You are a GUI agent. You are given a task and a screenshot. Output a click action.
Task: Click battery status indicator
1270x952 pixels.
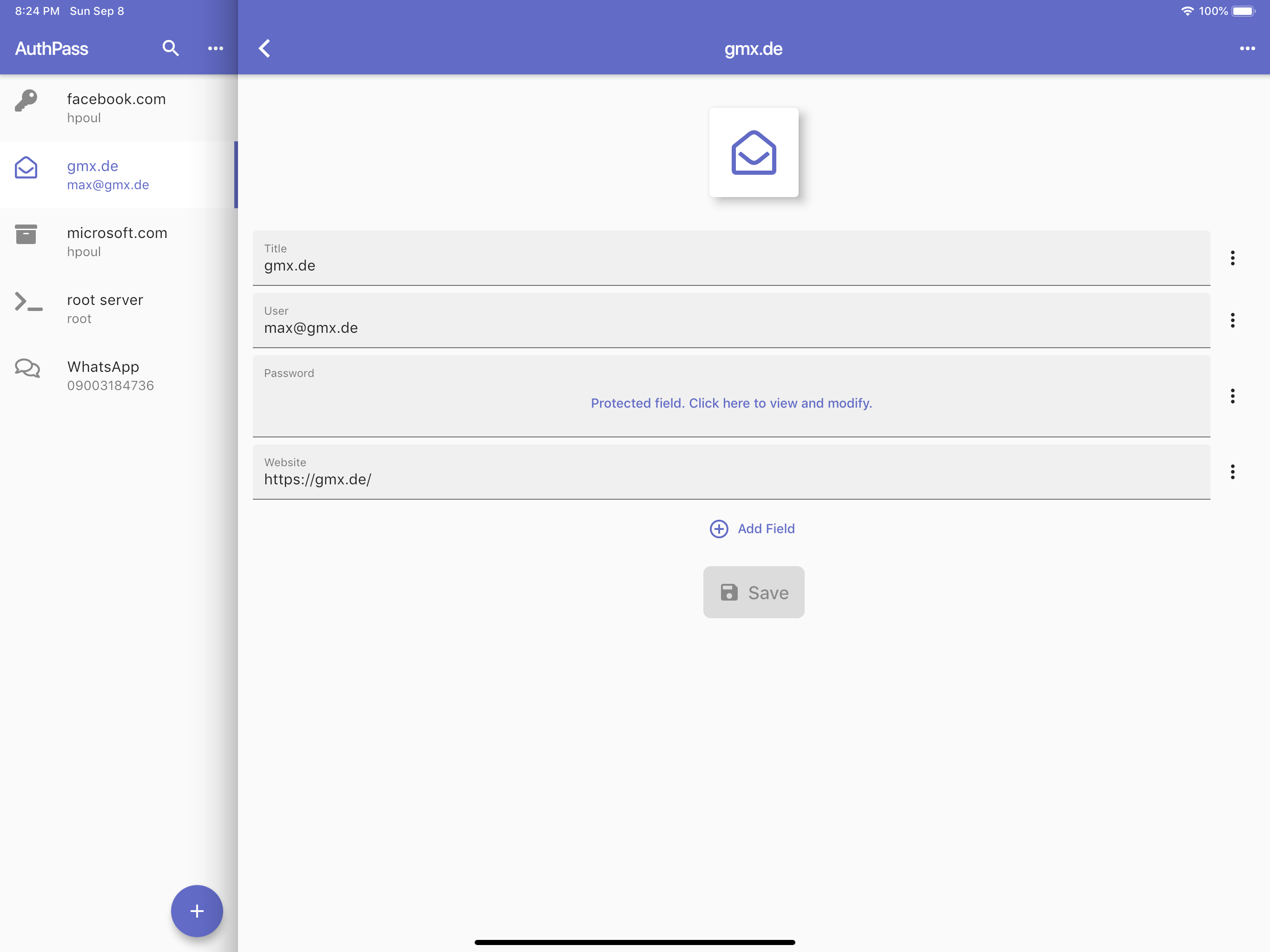click(x=1244, y=11)
